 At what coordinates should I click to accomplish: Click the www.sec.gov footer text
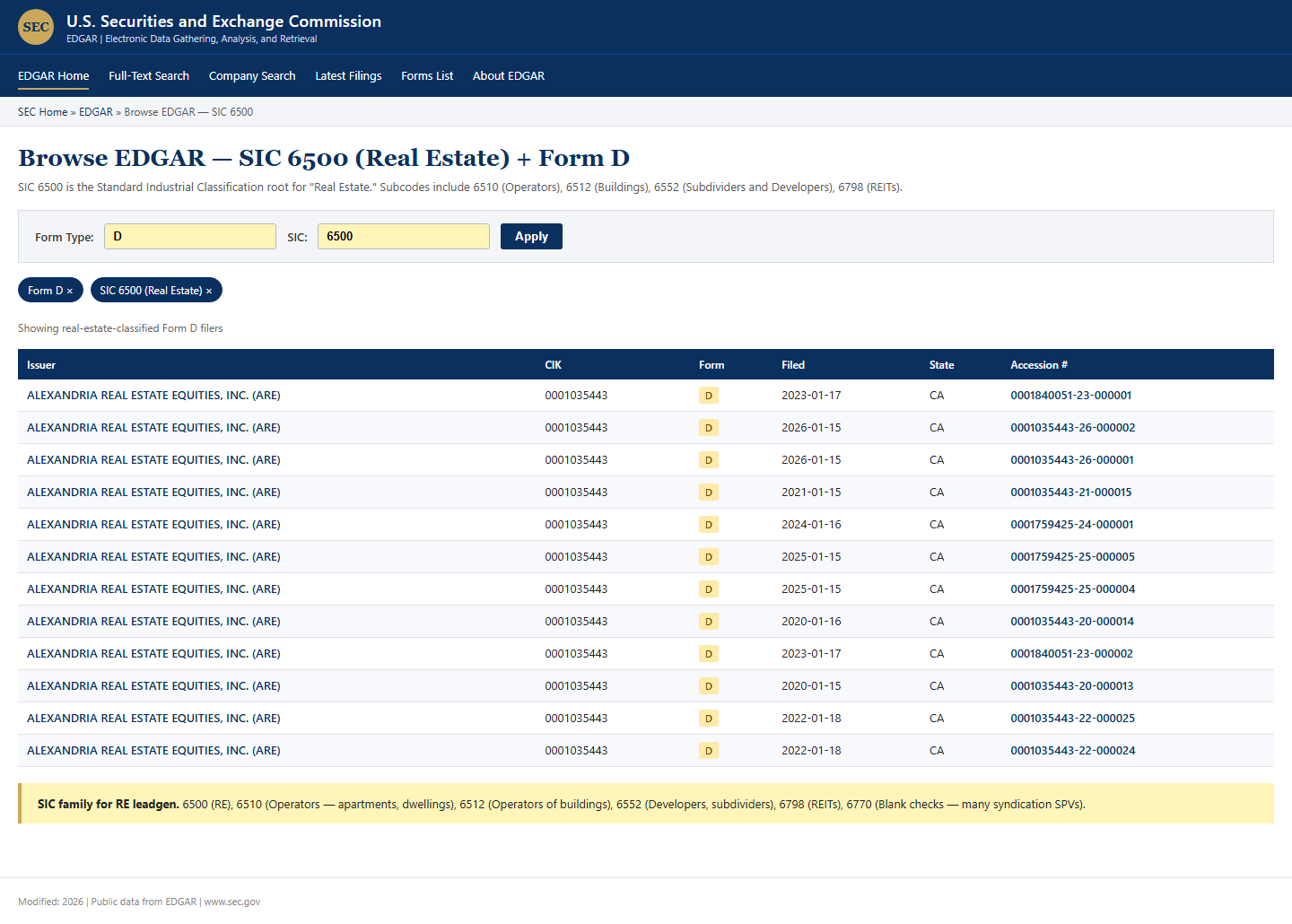(x=232, y=902)
